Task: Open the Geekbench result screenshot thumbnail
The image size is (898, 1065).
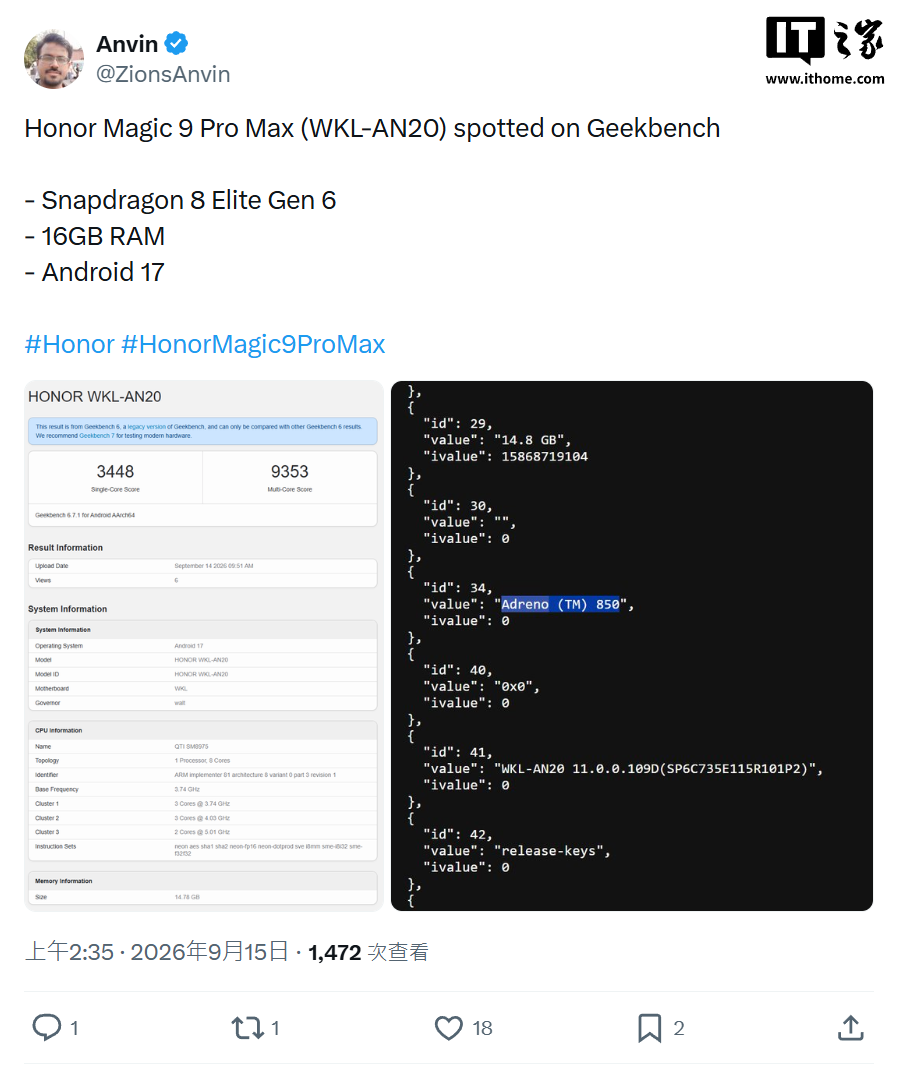Action: (x=204, y=645)
